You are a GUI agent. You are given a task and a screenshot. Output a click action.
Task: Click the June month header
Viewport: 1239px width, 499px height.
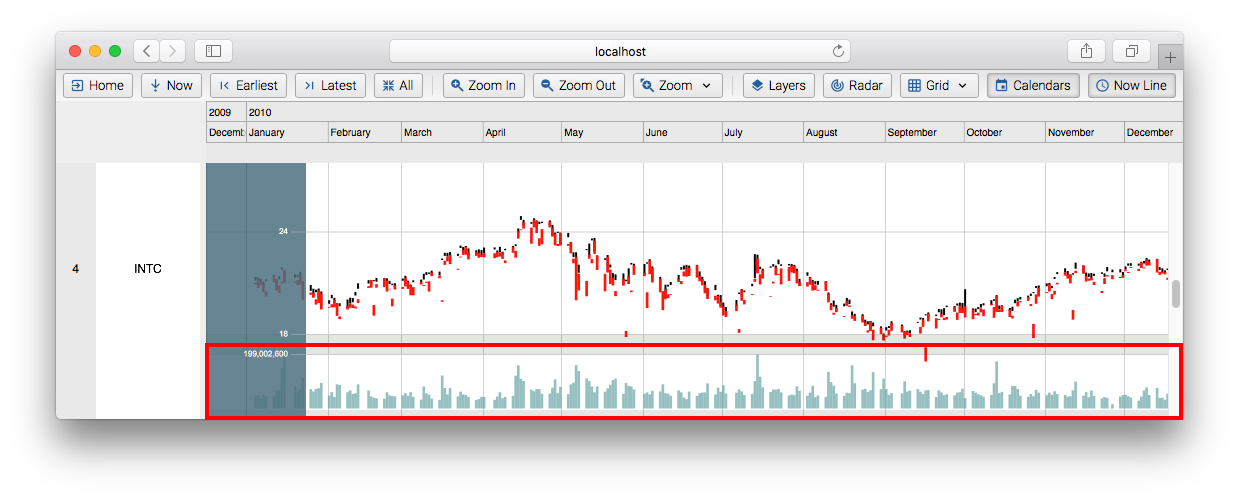pyautogui.click(x=682, y=132)
